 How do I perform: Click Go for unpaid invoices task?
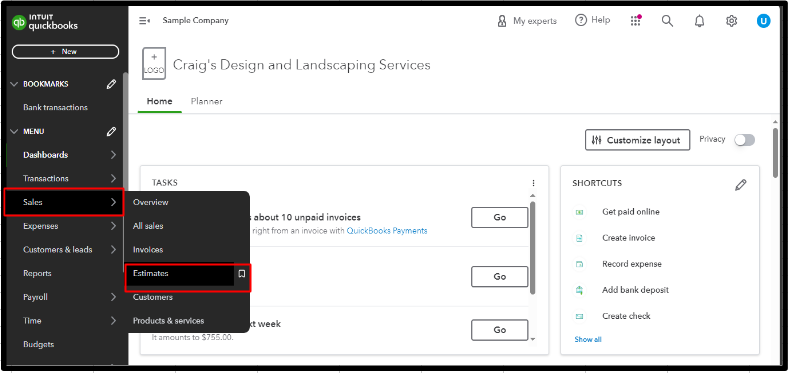[500, 218]
